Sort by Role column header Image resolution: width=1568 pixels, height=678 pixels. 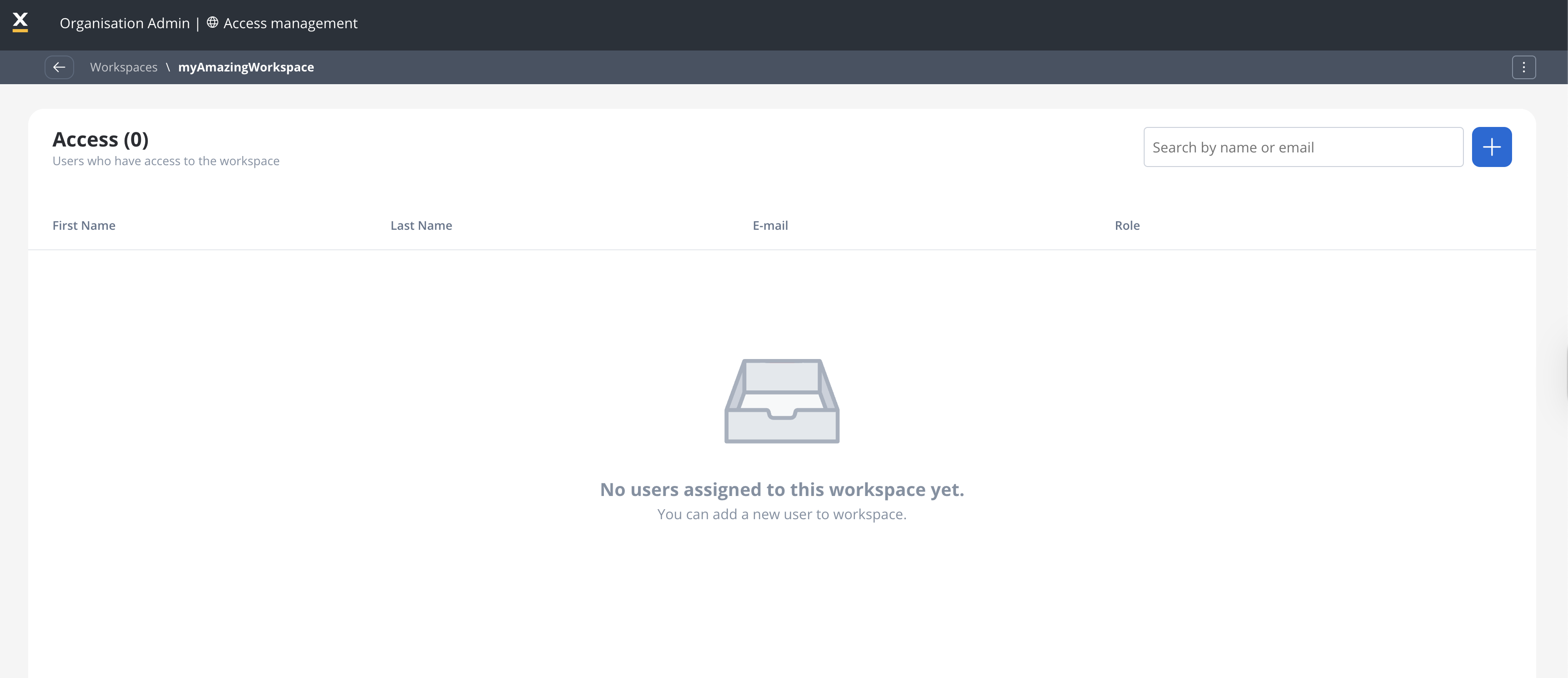pyautogui.click(x=1127, y=225)
